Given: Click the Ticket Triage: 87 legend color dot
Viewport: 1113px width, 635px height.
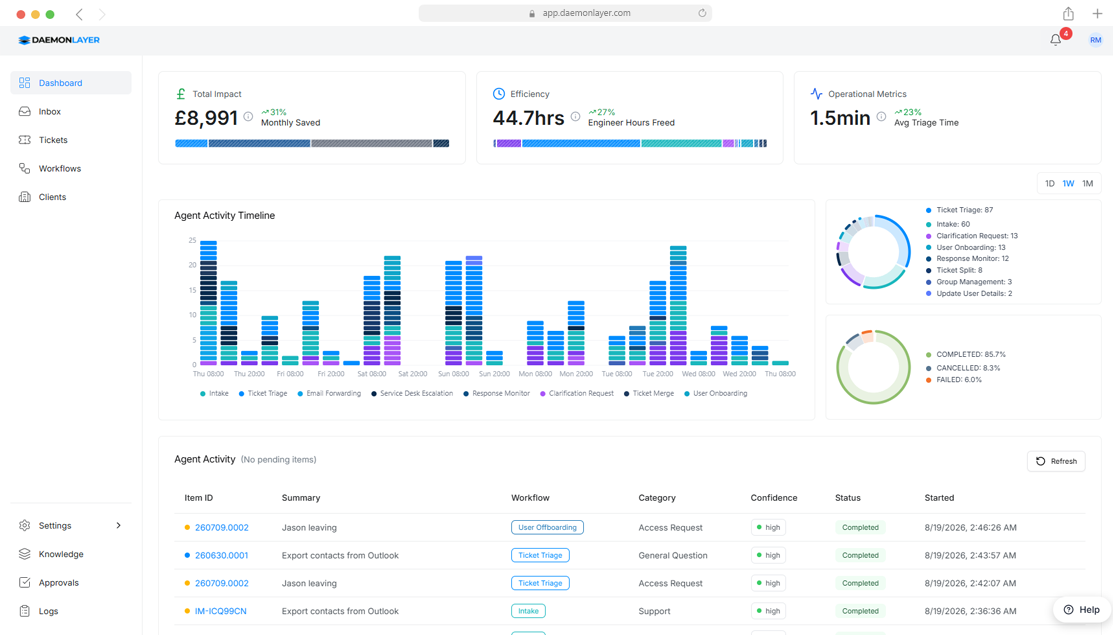Looking at the screenshot, I should click(x=928, y=210).
